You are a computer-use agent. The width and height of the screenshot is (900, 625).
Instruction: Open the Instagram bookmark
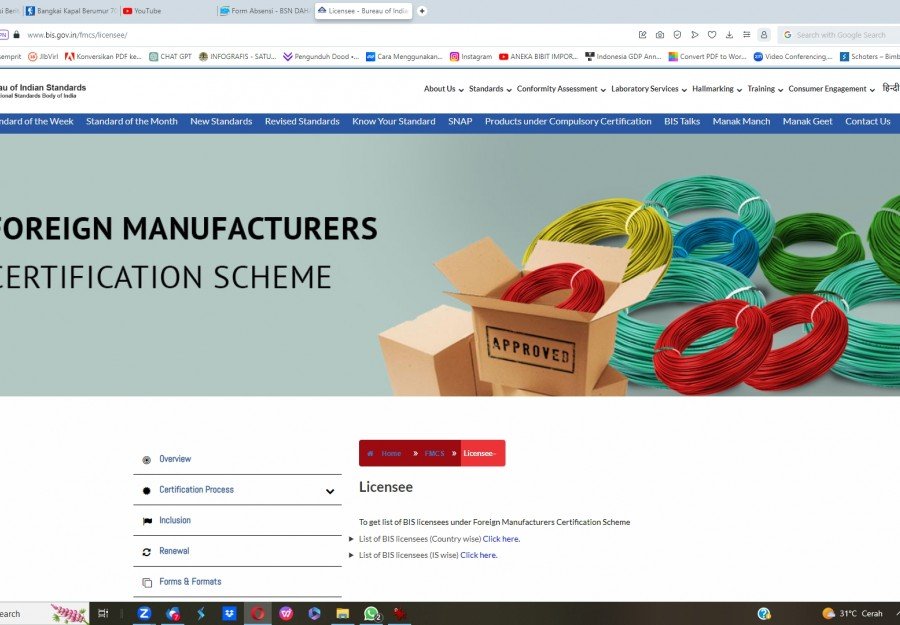click(x=471, y=57)
